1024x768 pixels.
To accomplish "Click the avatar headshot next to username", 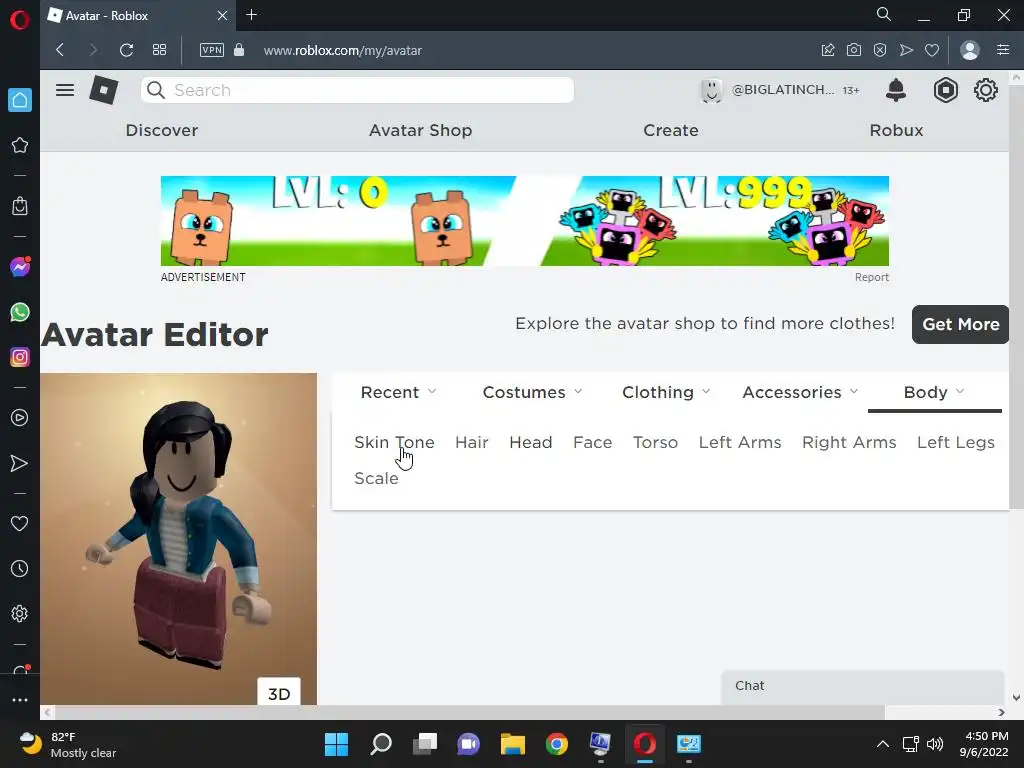I will (711, 90).
